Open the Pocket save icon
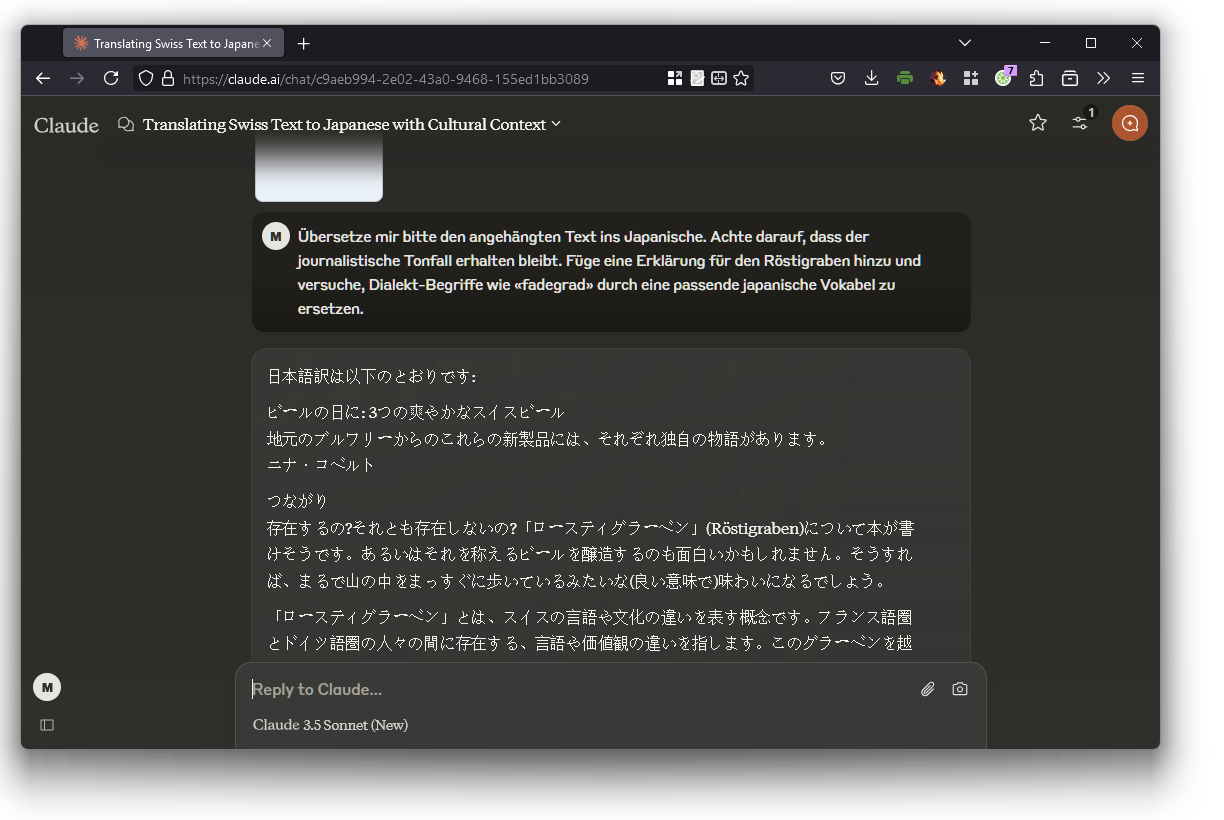 point(838,78)
